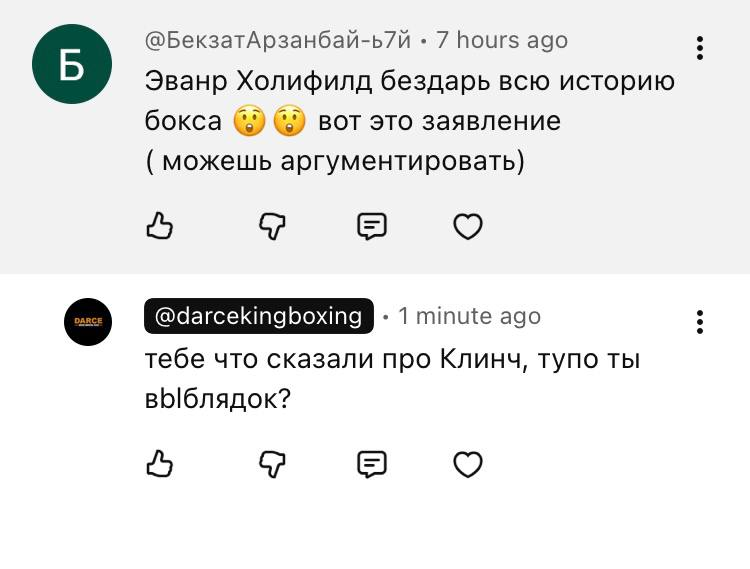Screen dimensions: 750x569
Task: Open the DARCE channel avatar
Action: (x=89, y=321)
